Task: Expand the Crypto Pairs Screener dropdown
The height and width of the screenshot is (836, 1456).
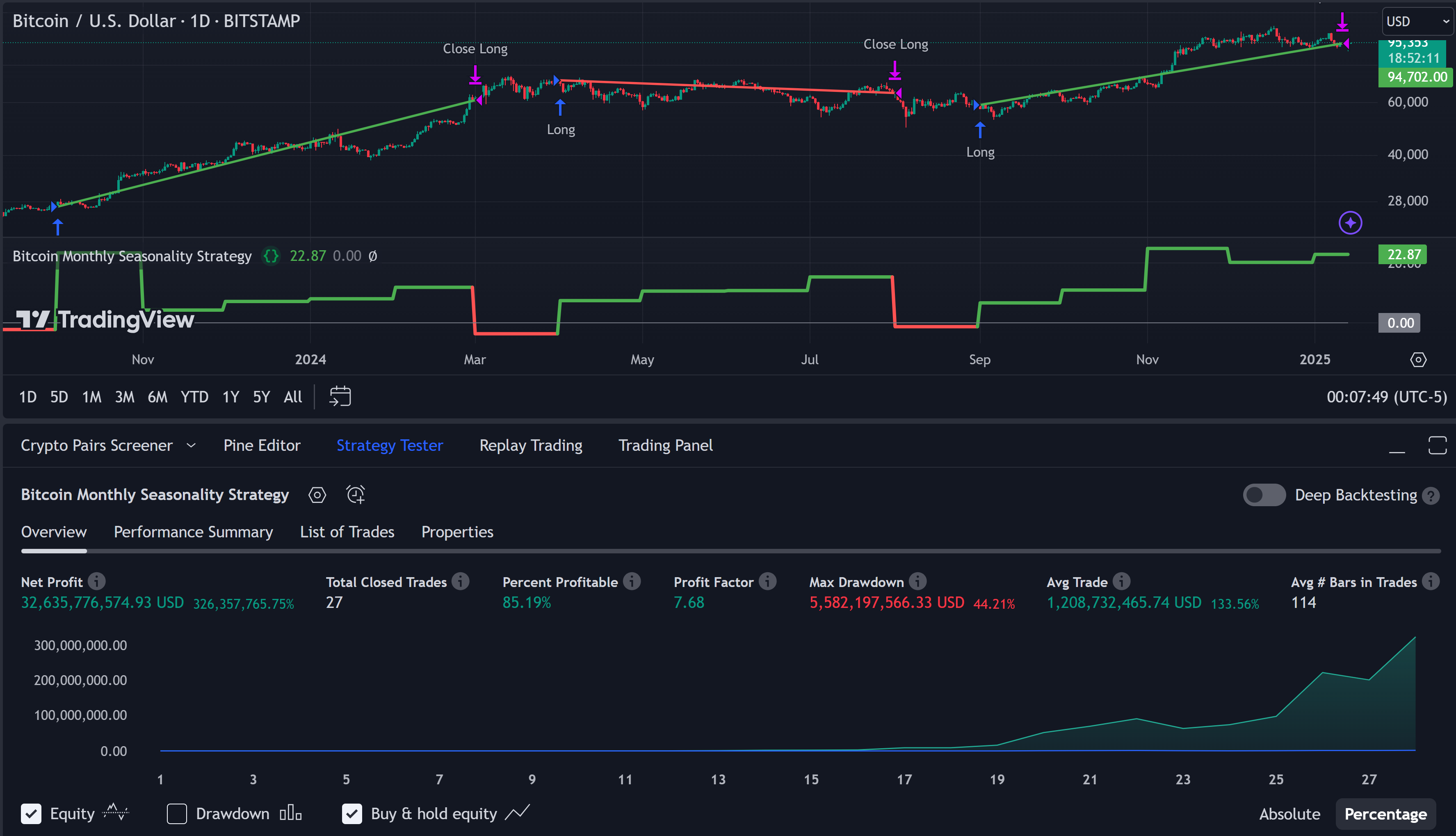Action: point(192,445)
